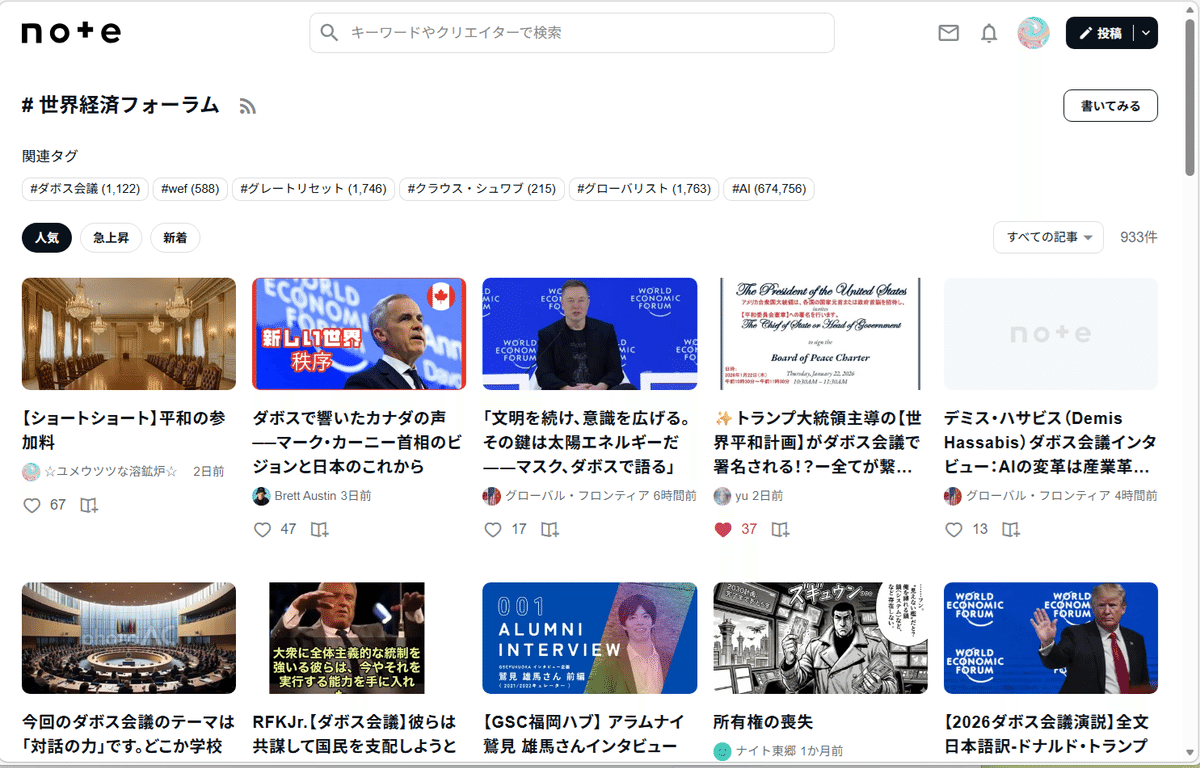The height and width of the screenshot is (768, 1200).
Task: Click your profile avatar icon
Action: pyautogui.click(x=1034, y=33)
